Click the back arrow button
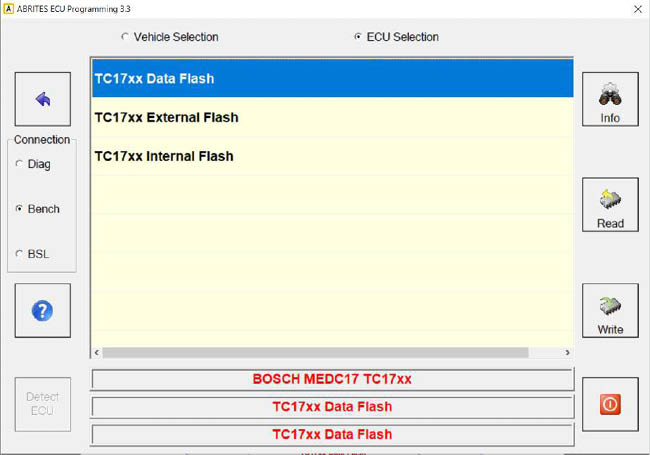 pos(43,99)
